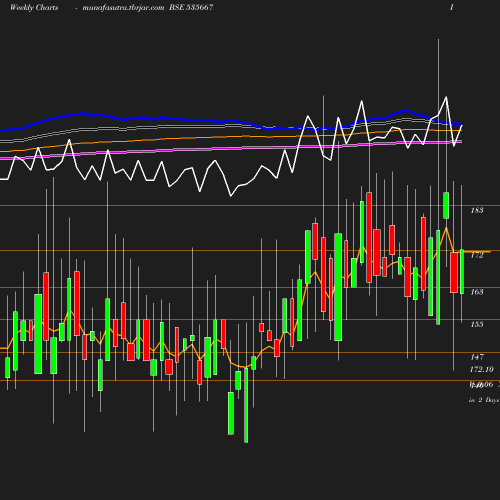This screenshot has width=500, height=500.
Task: Click the 183 price level label
Action: coord(477,210)
